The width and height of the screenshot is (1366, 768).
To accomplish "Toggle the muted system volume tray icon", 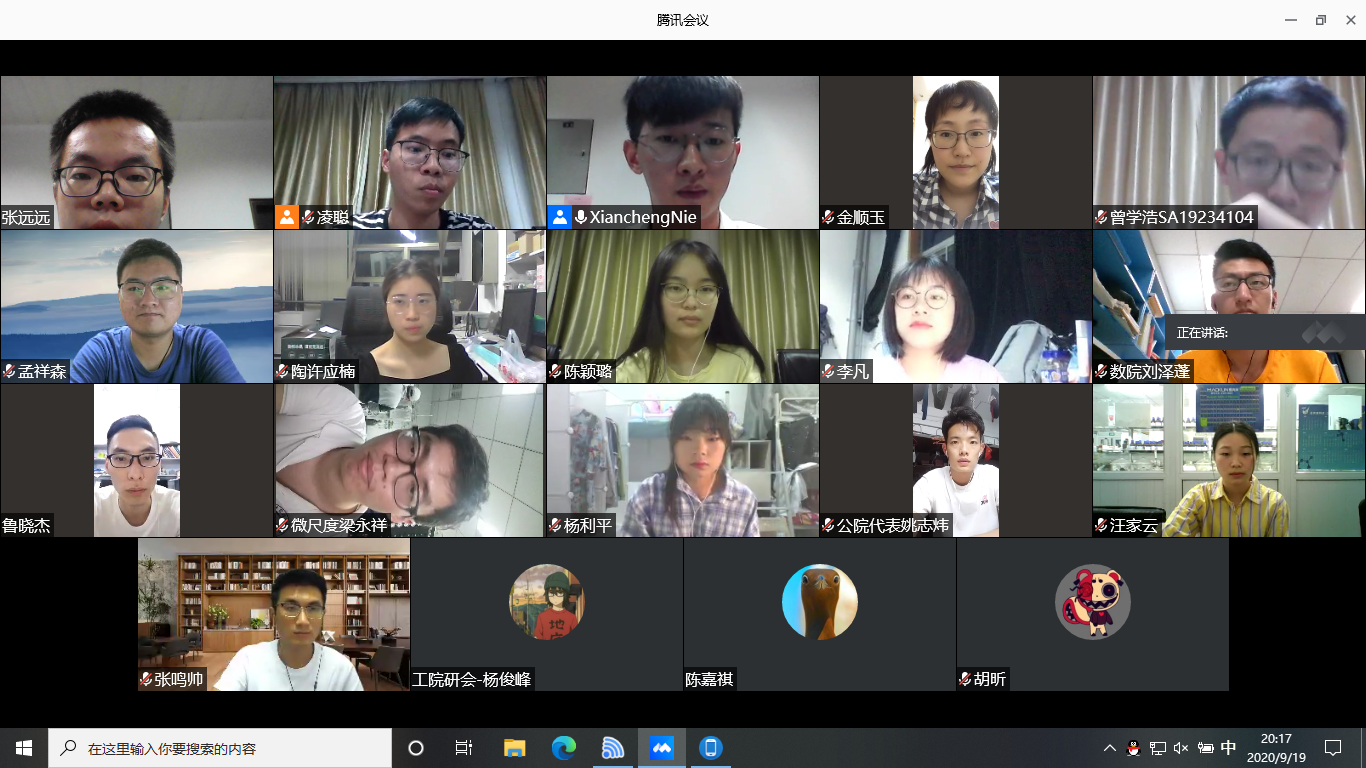I will [x=1181, y=748].
